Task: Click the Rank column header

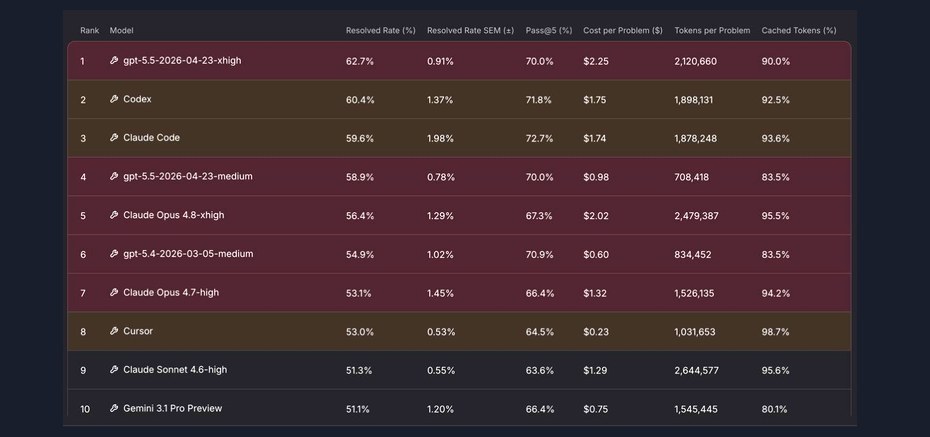Action: coord(90,30)
